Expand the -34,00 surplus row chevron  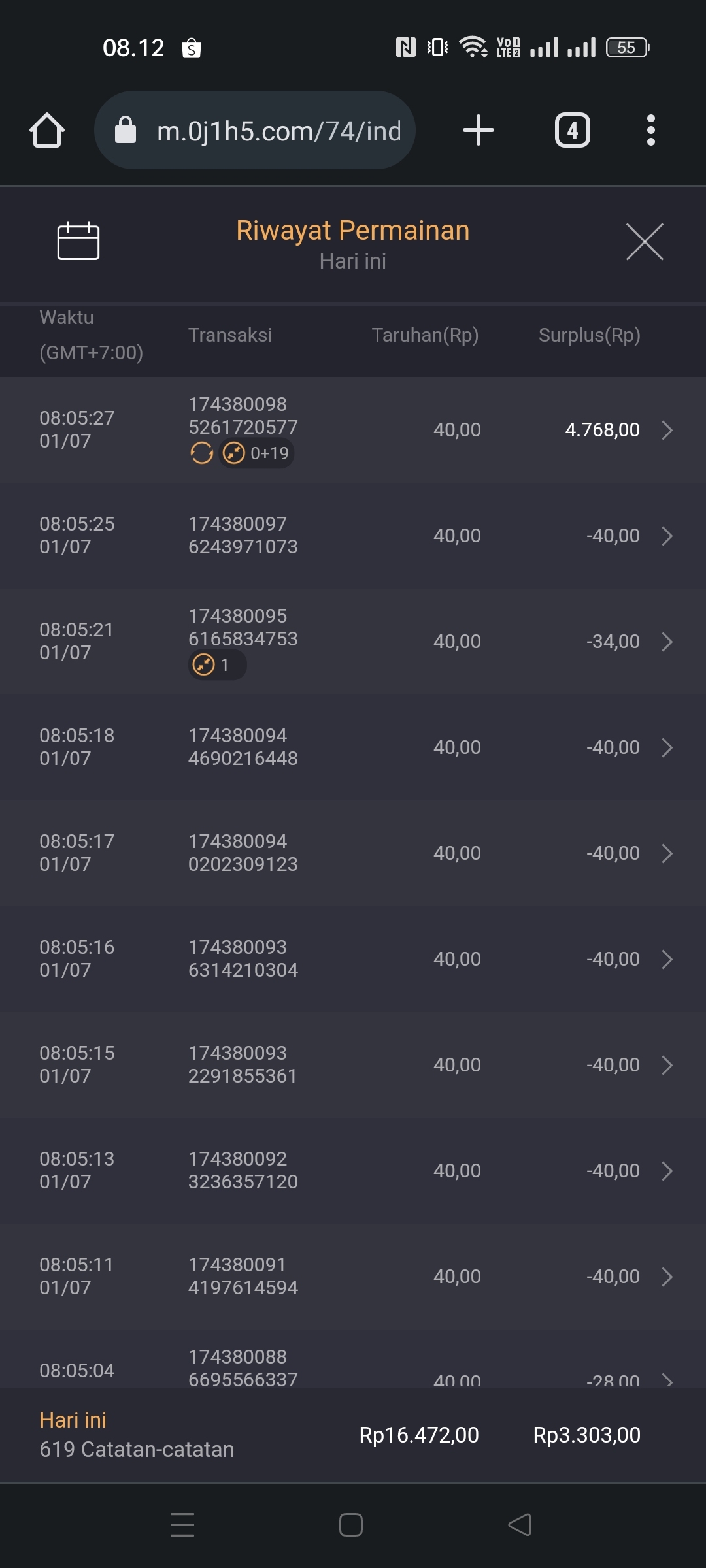click(x=667, y=642)
